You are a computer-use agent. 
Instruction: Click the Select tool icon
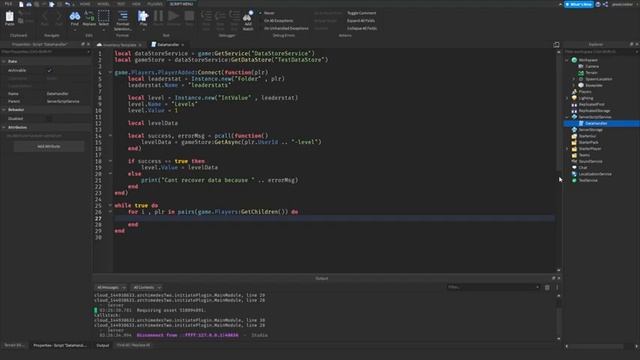pos(104,16)
